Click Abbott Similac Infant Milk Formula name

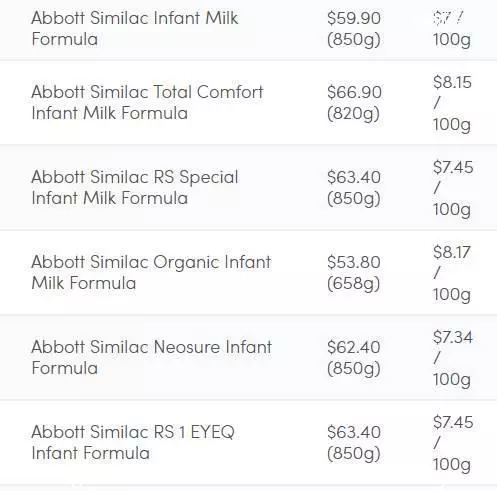[135, 28]
